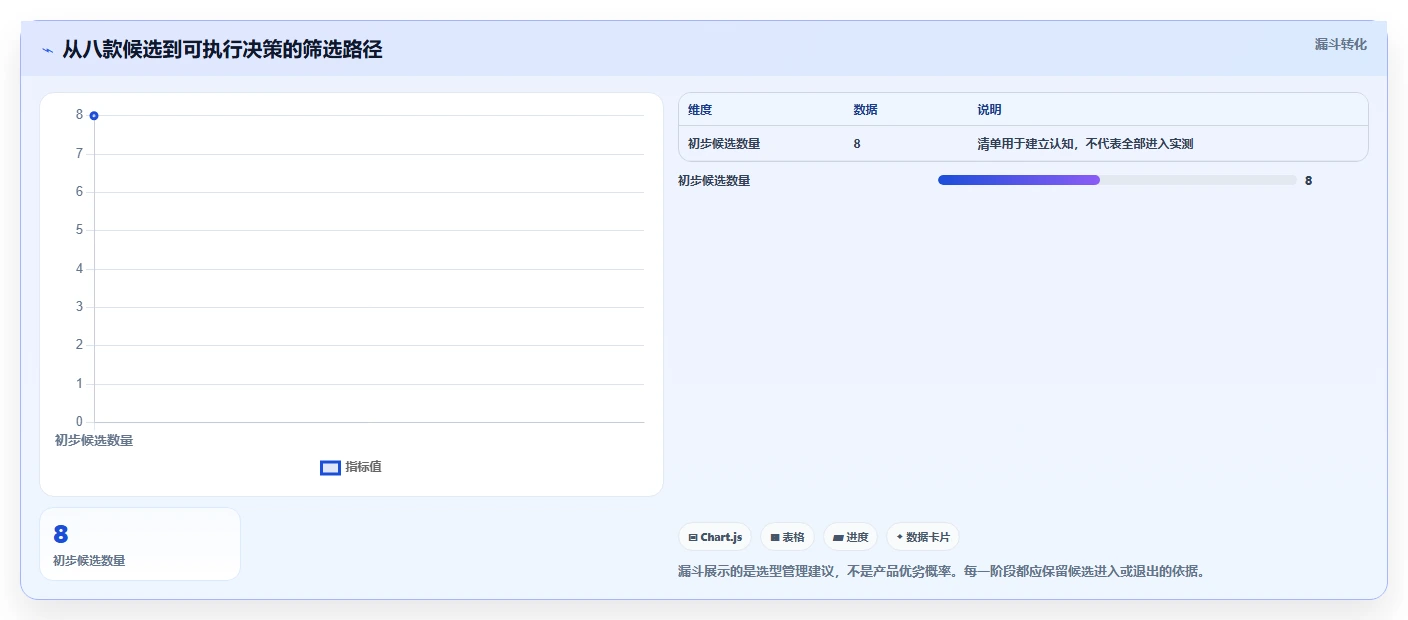1408x620 pixels.
Task: Click the y-axis tick label 4
Action: [79, 269]
